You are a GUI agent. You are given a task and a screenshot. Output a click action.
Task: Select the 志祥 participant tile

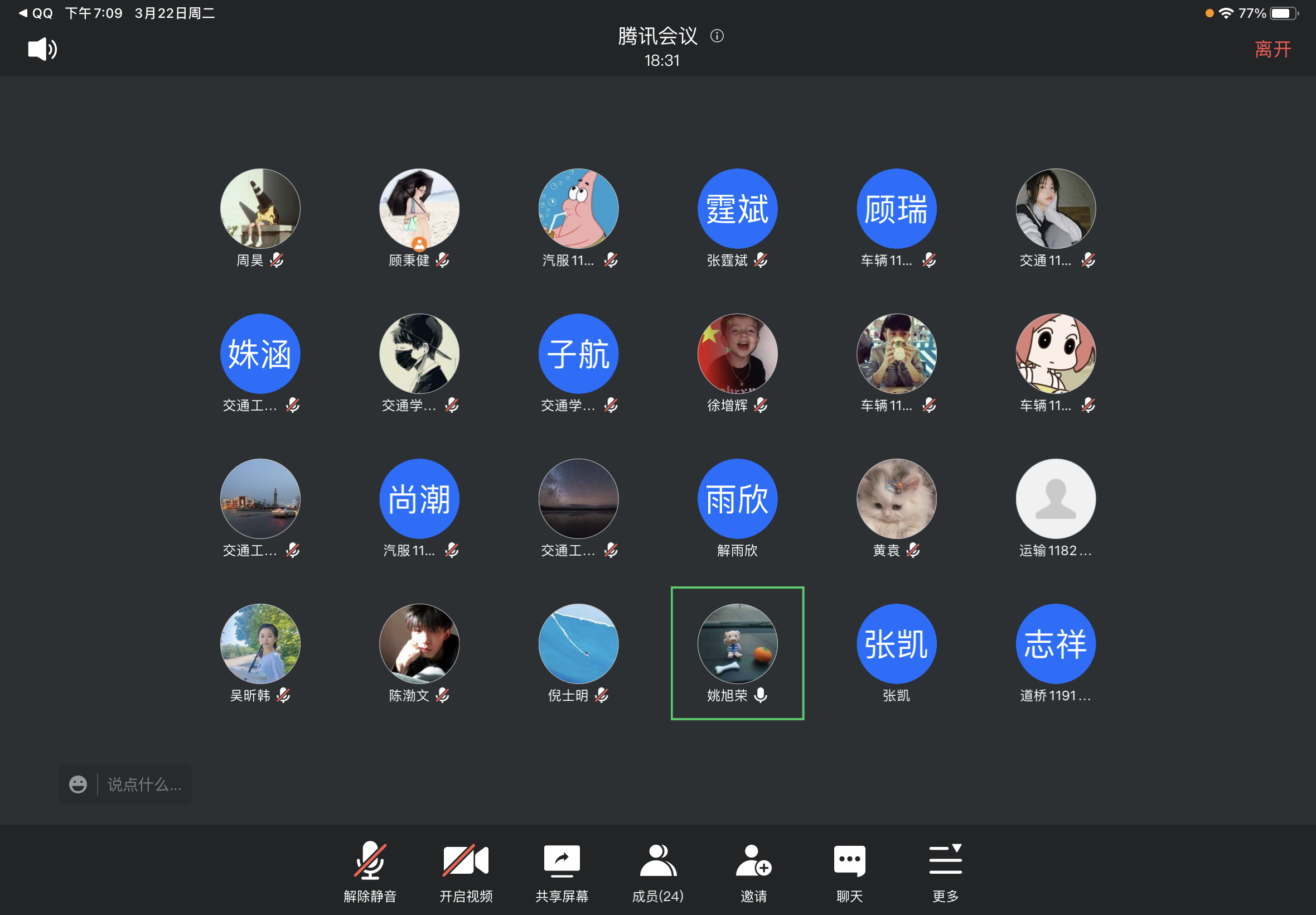pyautogui.click(x=1056, y=643)
